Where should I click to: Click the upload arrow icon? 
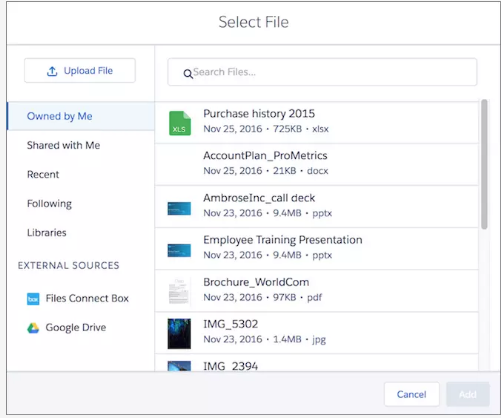52,71
